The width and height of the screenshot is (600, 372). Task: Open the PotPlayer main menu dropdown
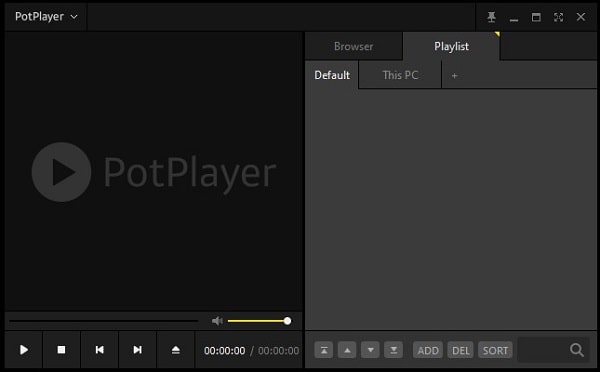tap(46, 17)
